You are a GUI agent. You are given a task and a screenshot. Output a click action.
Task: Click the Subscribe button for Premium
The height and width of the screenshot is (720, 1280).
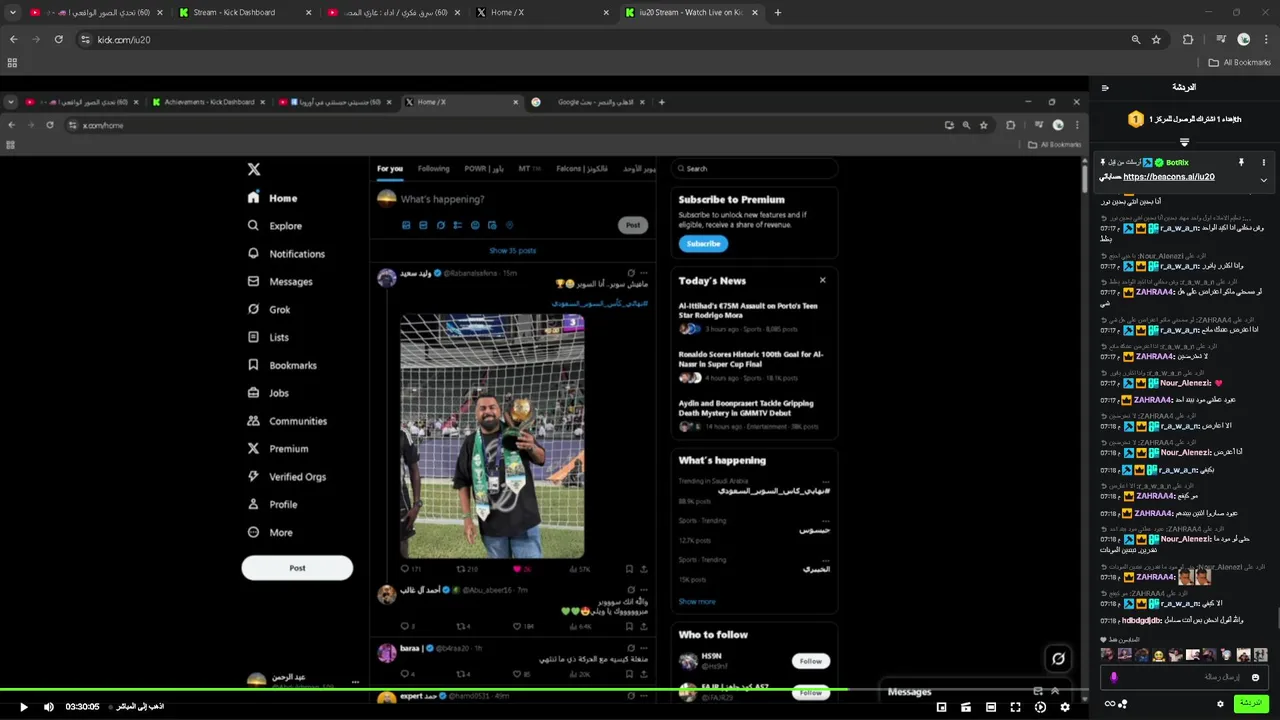pyautogui.click(x=703, y=244)
